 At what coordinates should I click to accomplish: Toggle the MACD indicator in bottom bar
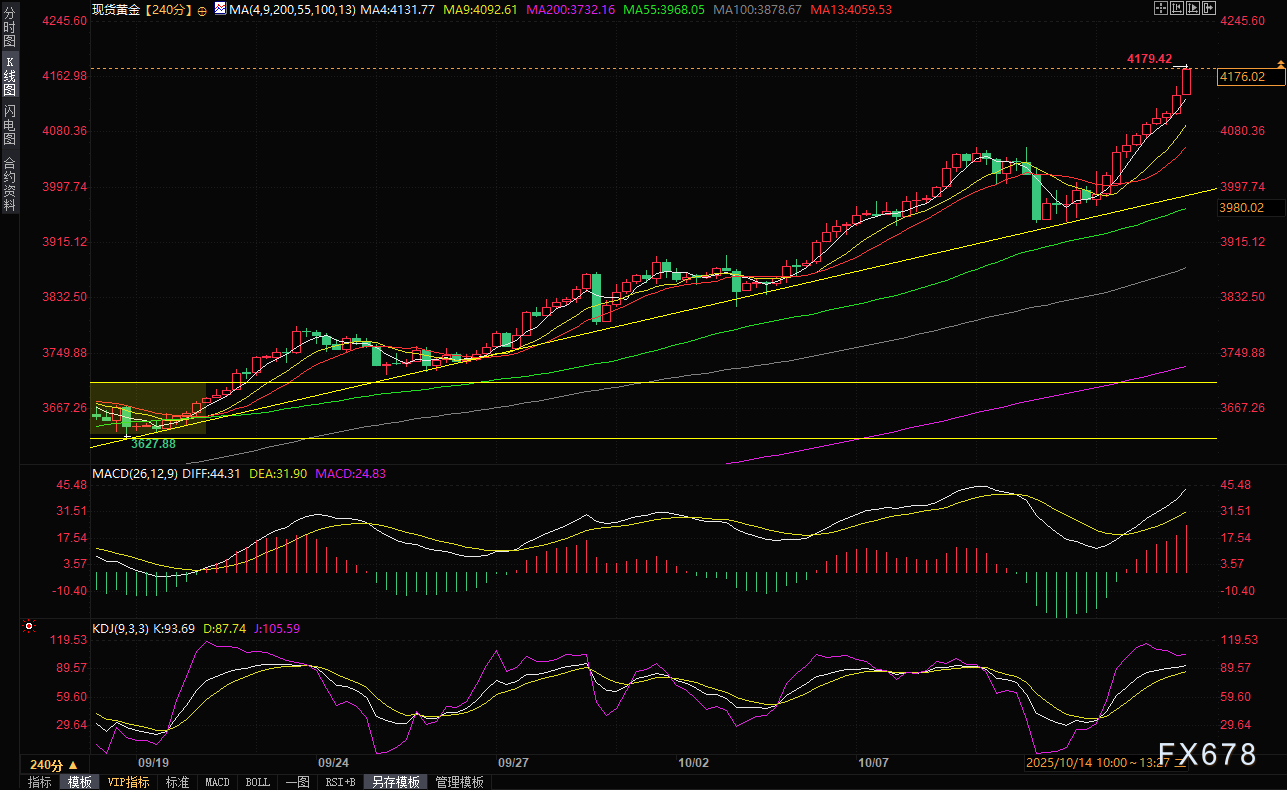pyautogui.click(x=217, y=782)
